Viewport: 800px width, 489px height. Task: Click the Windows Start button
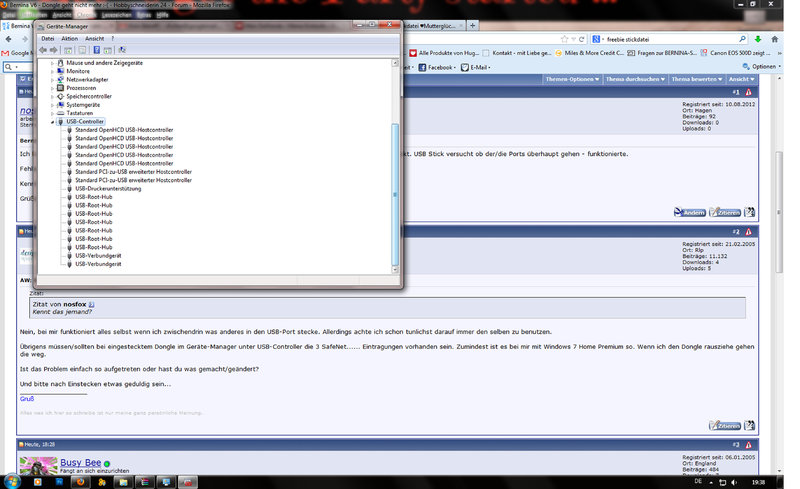coord(12,481)
